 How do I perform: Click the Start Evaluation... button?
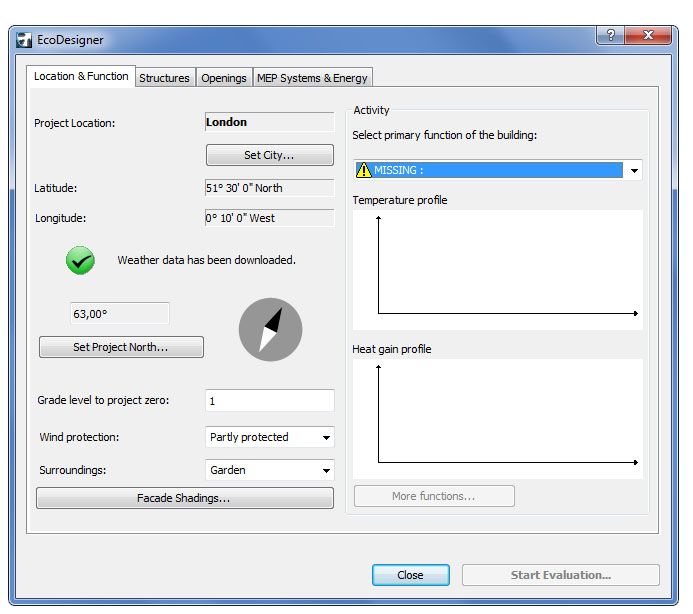tap(561, 575)
